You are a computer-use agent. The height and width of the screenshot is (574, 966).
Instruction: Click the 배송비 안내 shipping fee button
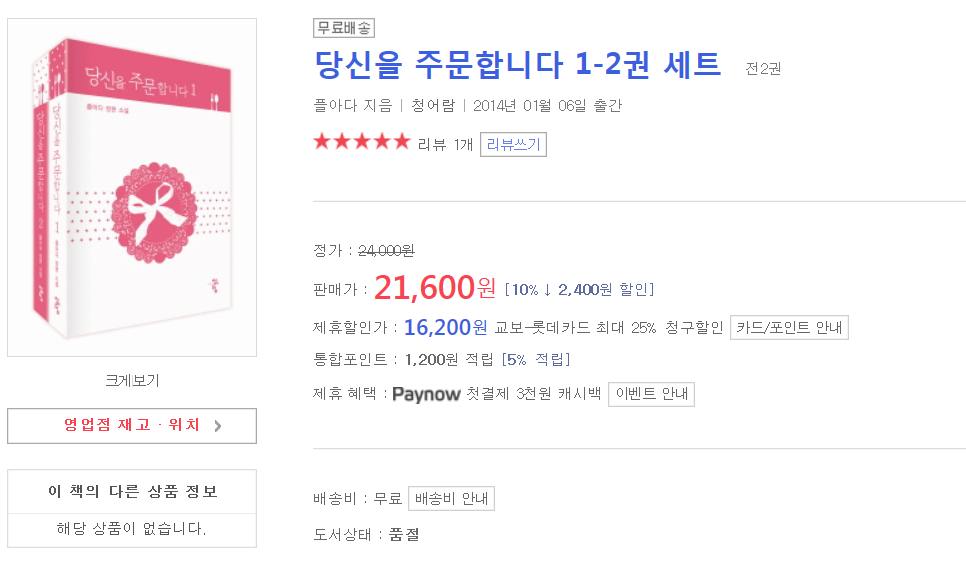pos(452,498)
